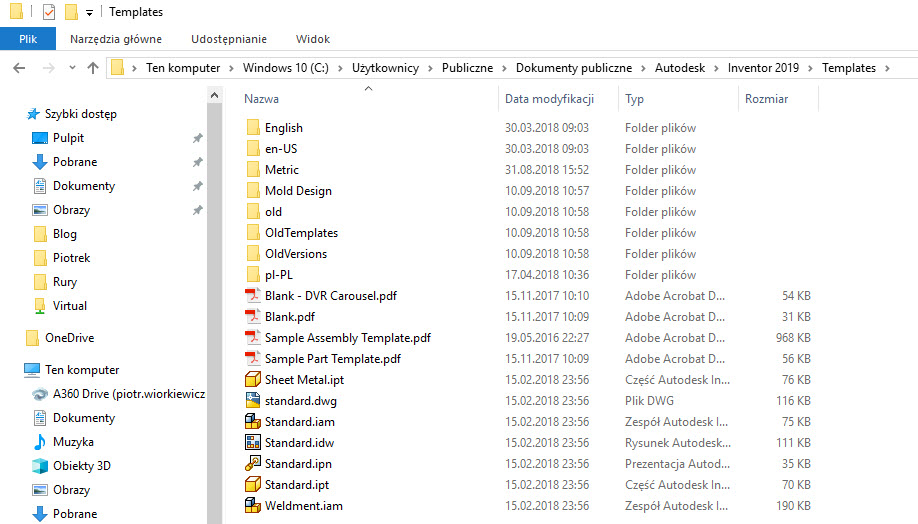Viewport: 918px width, 524px height.
Task: Open the Plik menu
Action: click(x=28, y=39)
